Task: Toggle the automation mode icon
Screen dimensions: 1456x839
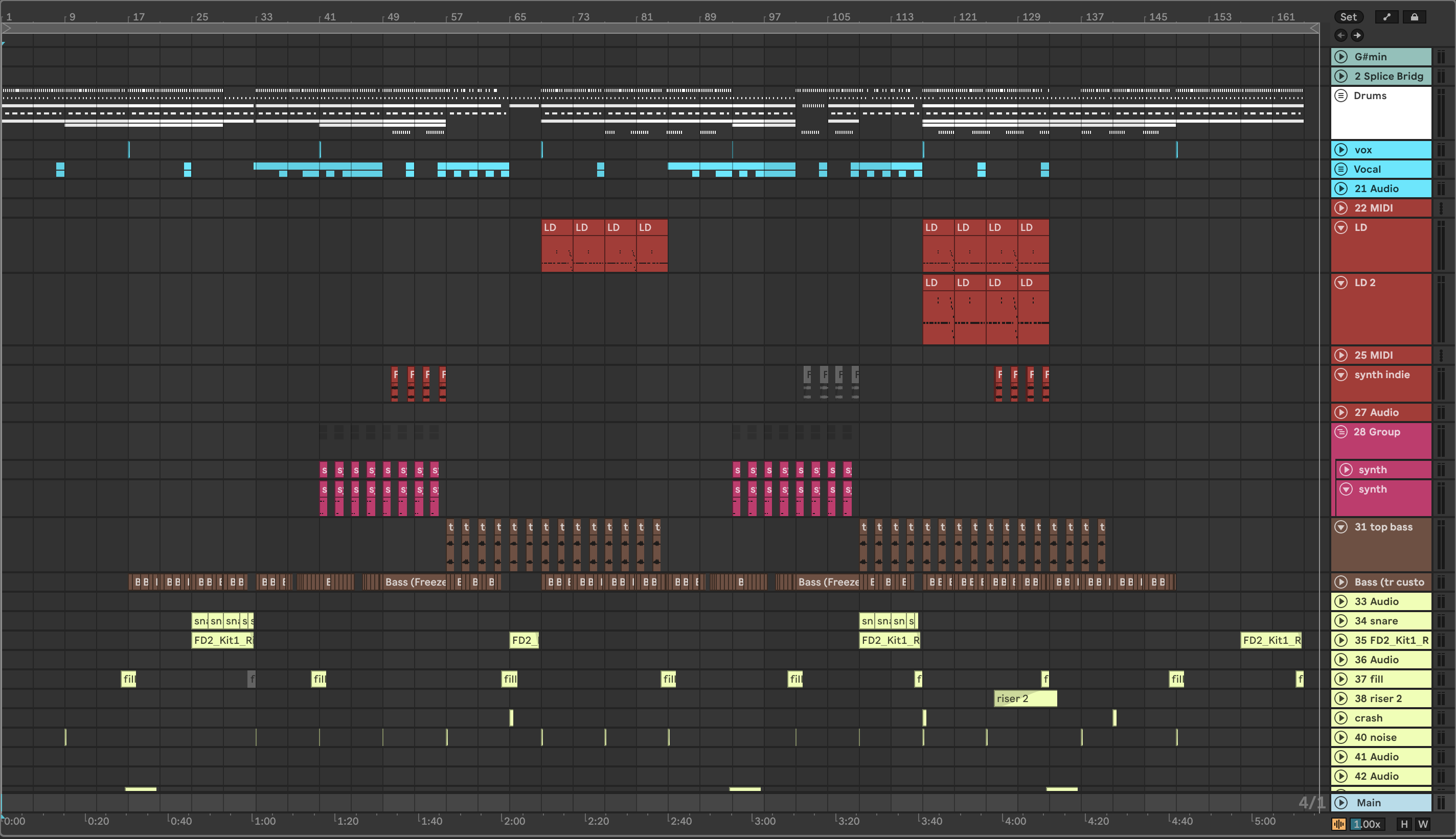Action: [x=1386, y=17]
